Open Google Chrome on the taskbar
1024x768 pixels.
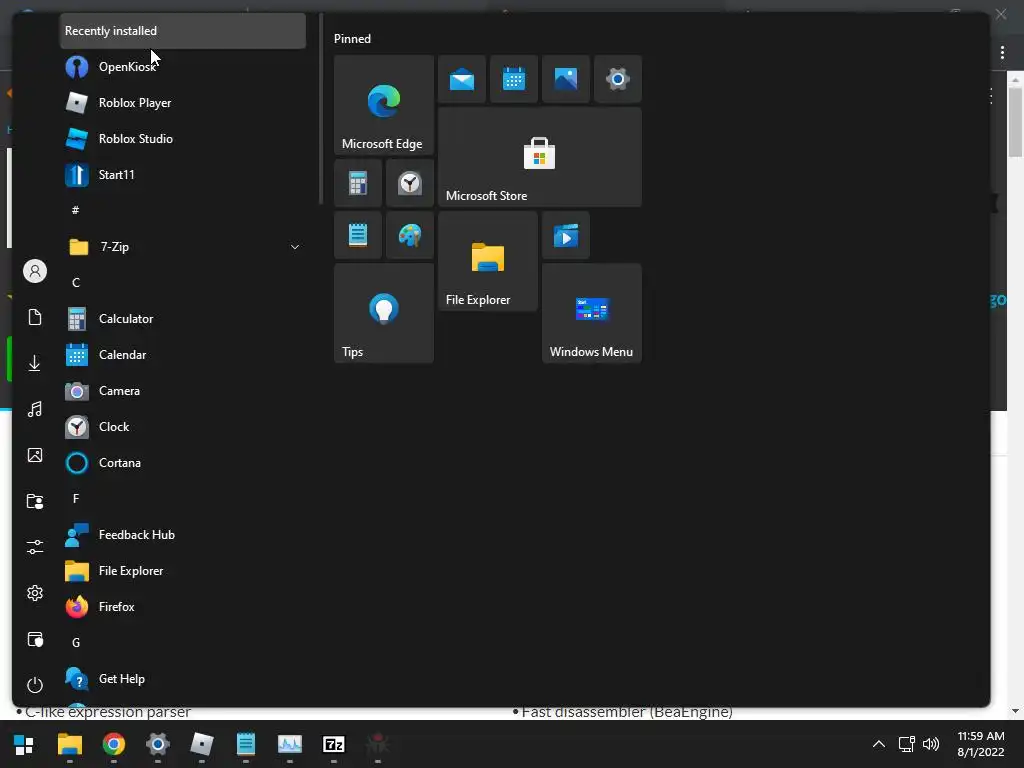(x=114, y=744)
